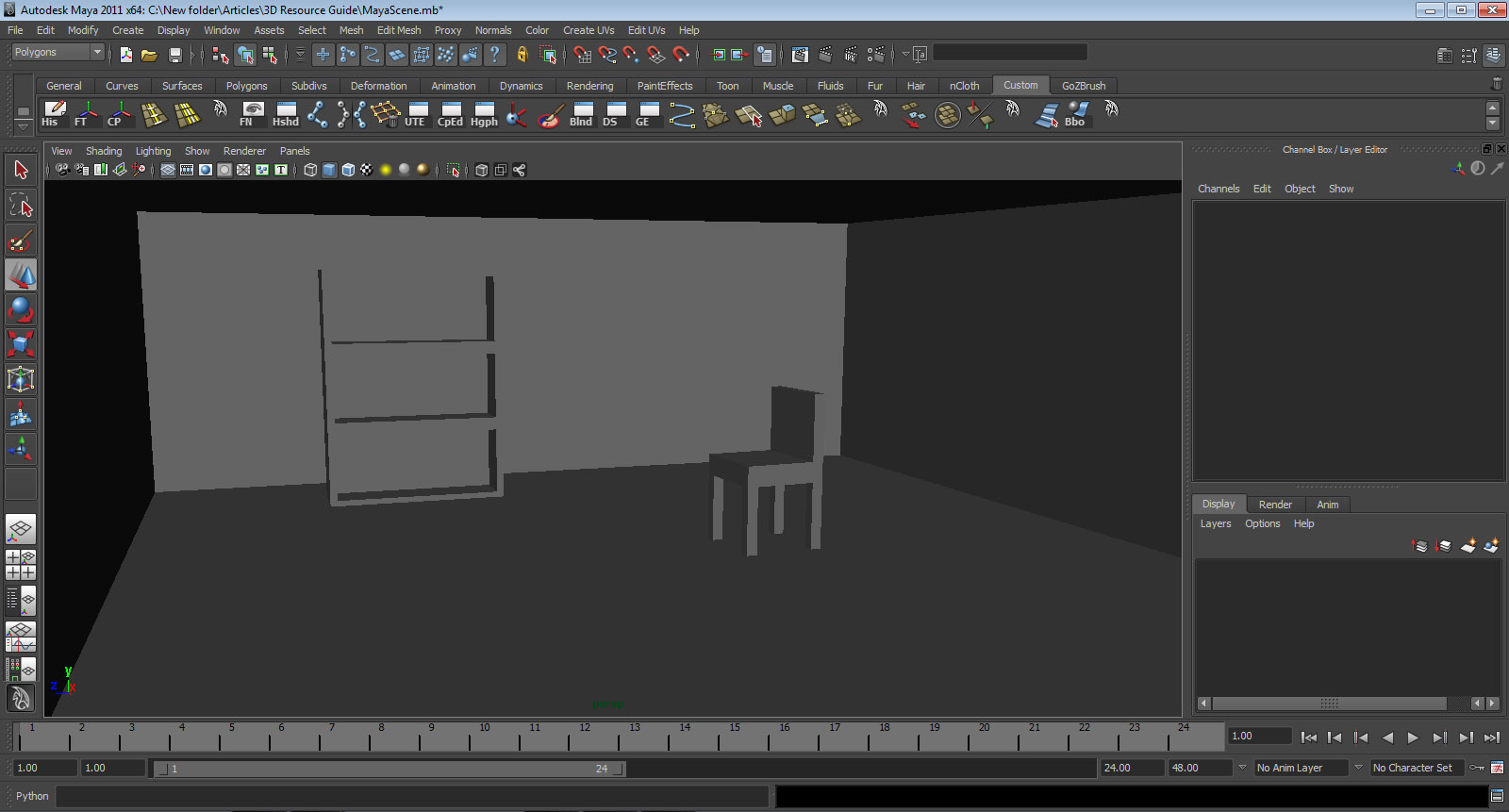
Task: Toggle the auto keyframe key button
Action: click(x=1497, y=768)
